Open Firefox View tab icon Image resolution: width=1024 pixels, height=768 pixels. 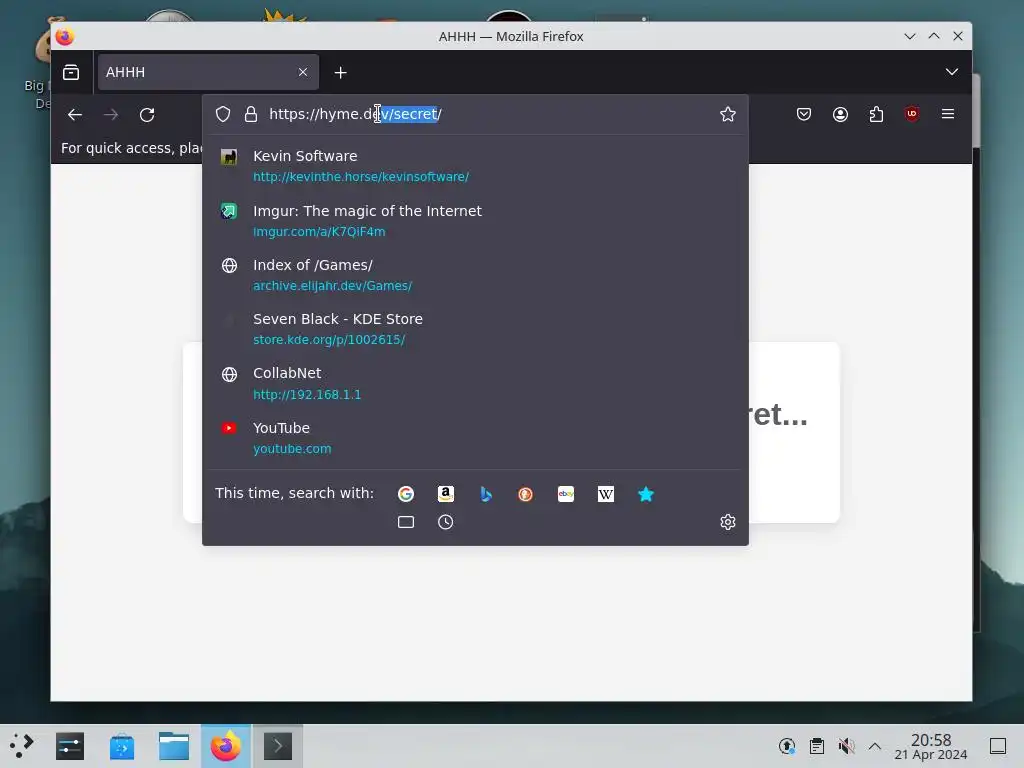(x=71, y=72)
